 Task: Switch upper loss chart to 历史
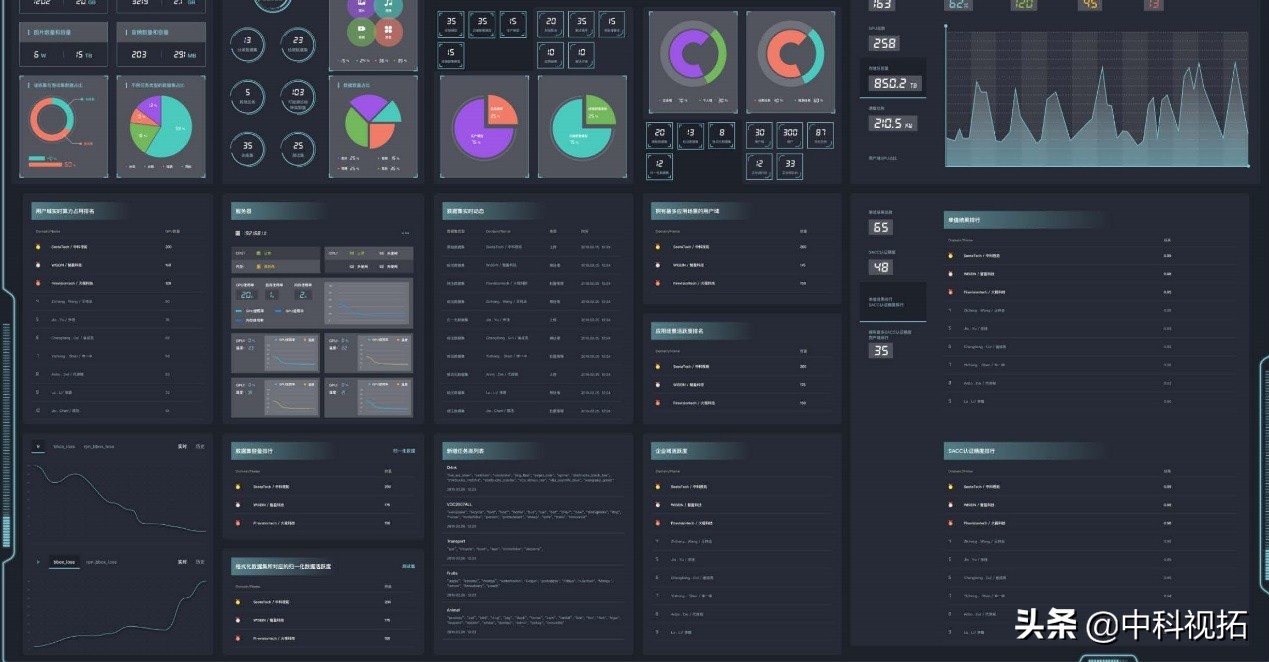point(200,446)
